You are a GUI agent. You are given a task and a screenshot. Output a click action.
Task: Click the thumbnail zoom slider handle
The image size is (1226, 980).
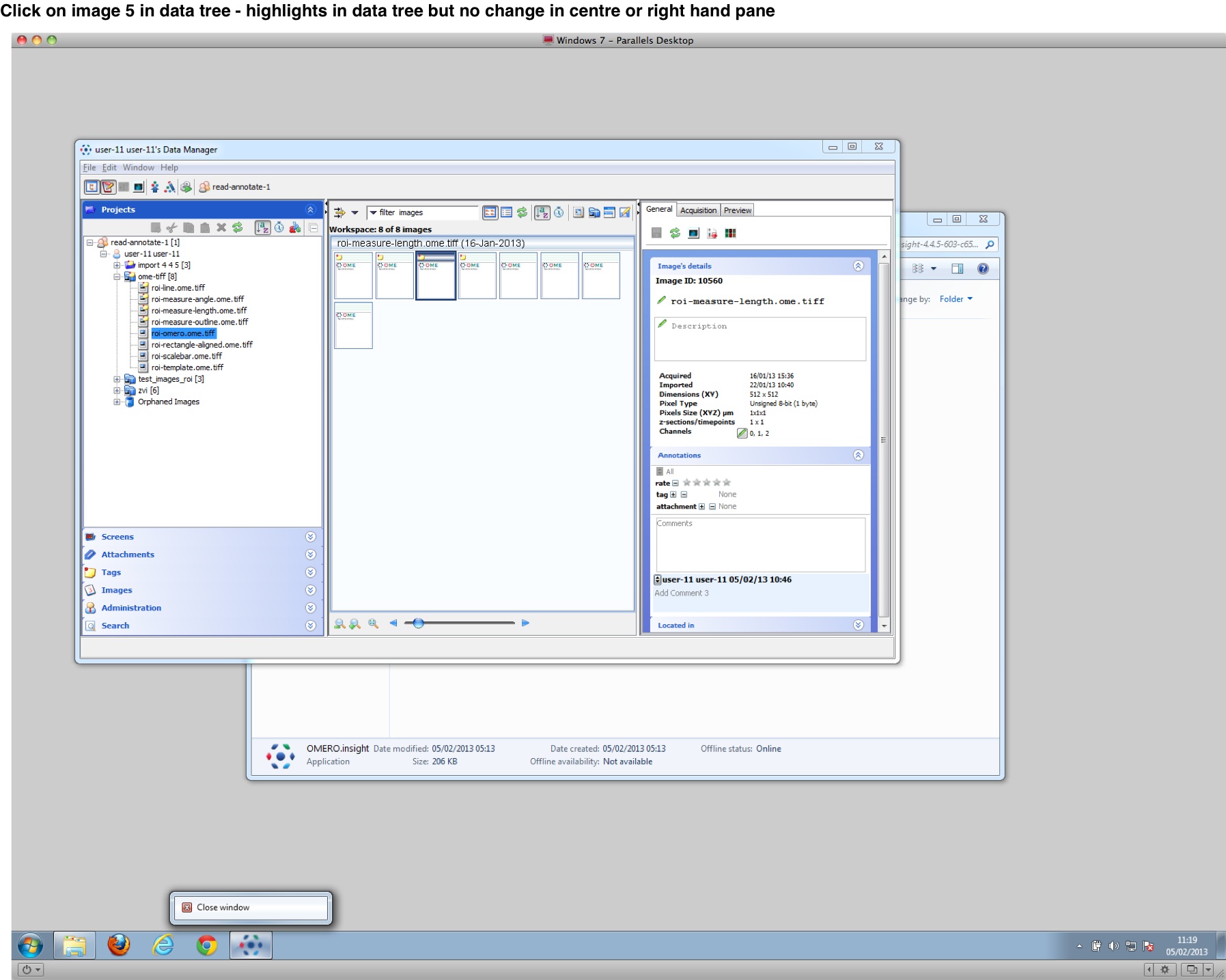point(419,623)
